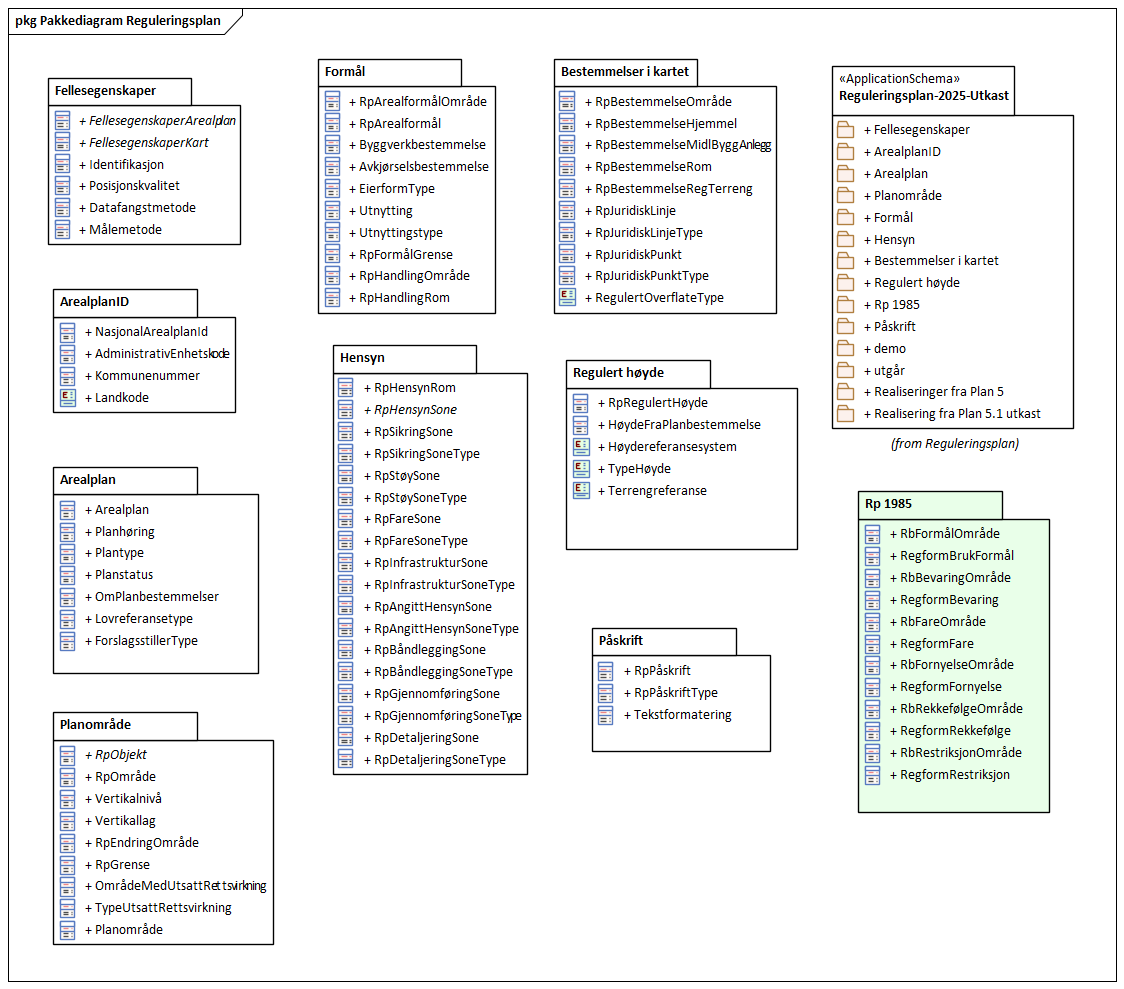Select the enumeration icon next to Terrengreferanse

click(x=581, y=490)
